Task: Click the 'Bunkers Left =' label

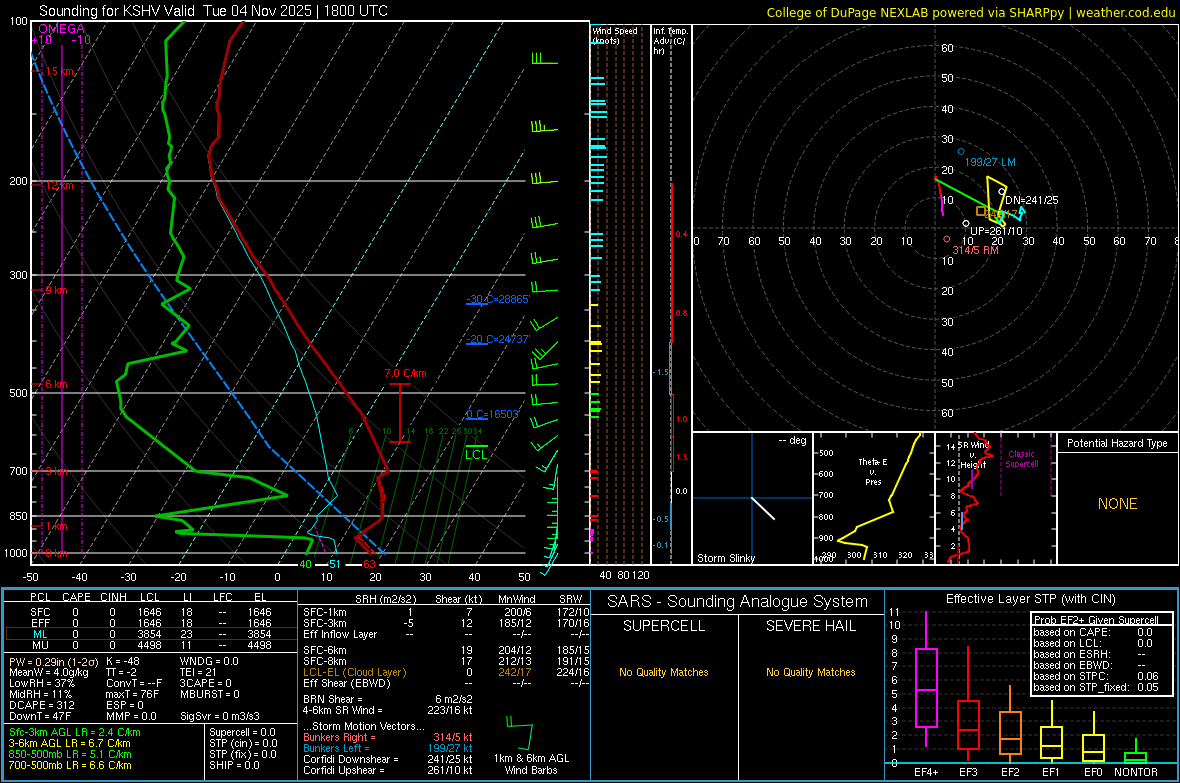Action: pyautogui.click(x=336, y=748)
